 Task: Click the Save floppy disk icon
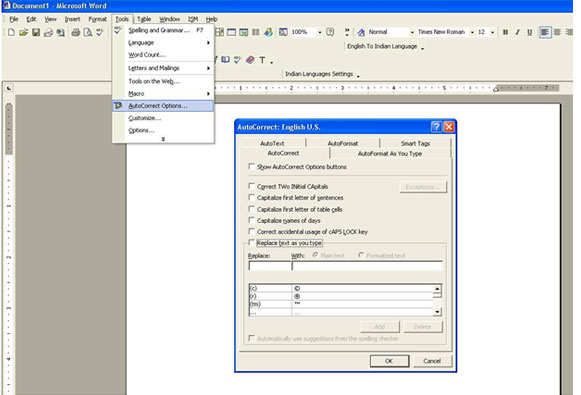[x=36, y=32]
